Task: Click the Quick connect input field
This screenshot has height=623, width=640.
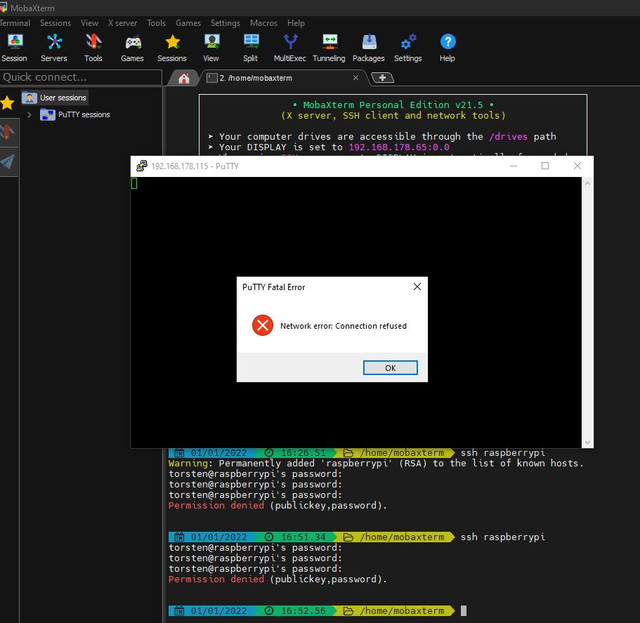Action: [x=81, y=77]
